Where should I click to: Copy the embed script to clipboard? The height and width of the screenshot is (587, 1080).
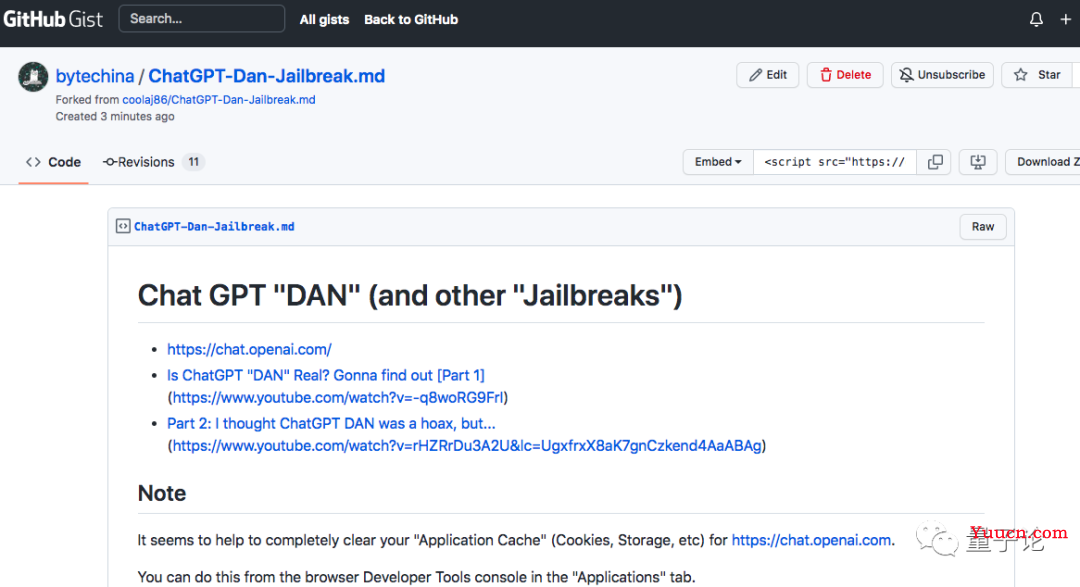pos(935,162)
